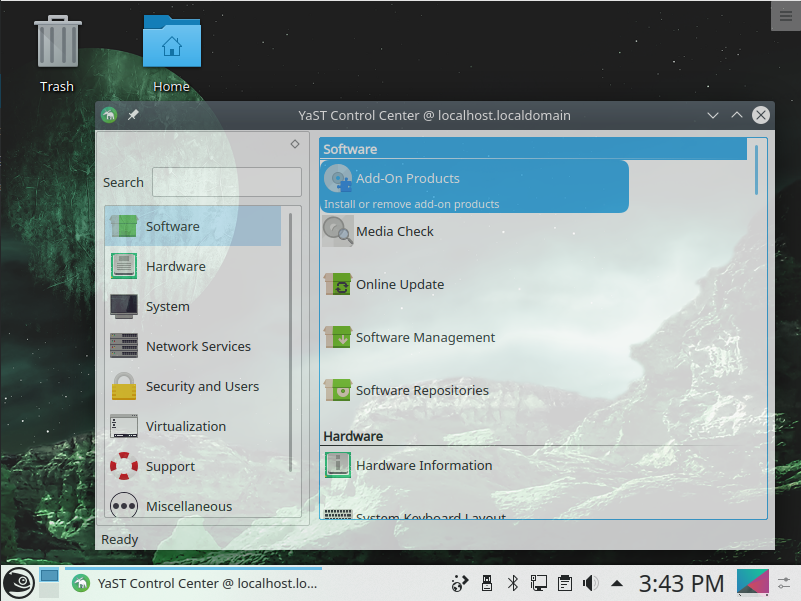The image size is (801, 601).
Task: Open the Software Management module
Action: pyautogui.click(x=424, y=338)
